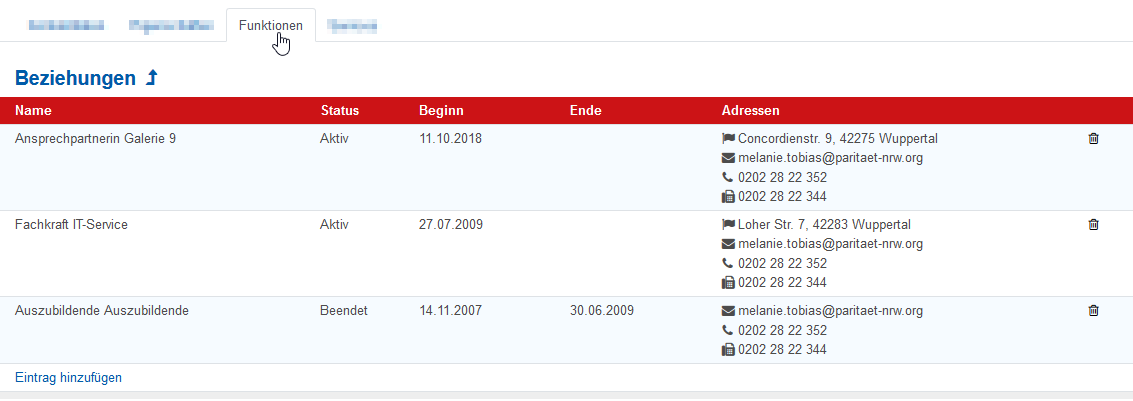Screen dimensions: 1133x401
Task: Click envelope icon in Ansprechpartnerin Galerie 9 row
Action: pyautogui.click(x=728, y=158)
